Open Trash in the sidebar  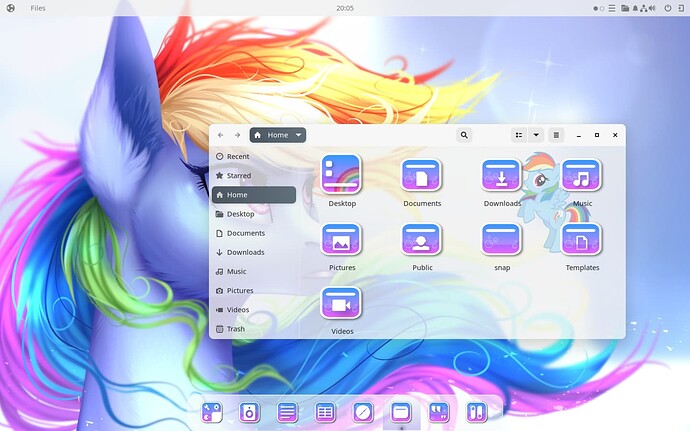click(254, 329)
